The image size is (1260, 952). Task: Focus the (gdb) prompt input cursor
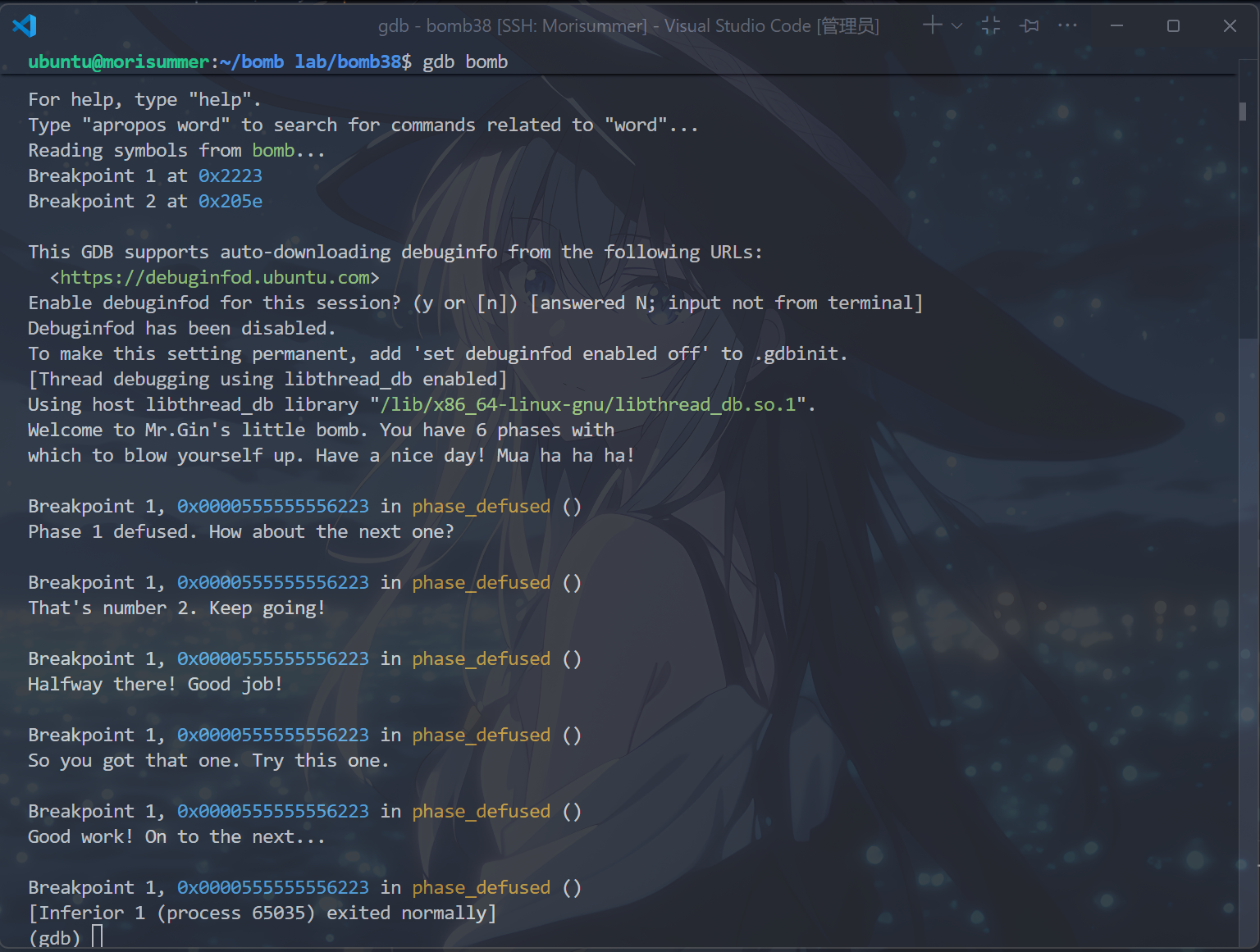click(x=98, y=936)
